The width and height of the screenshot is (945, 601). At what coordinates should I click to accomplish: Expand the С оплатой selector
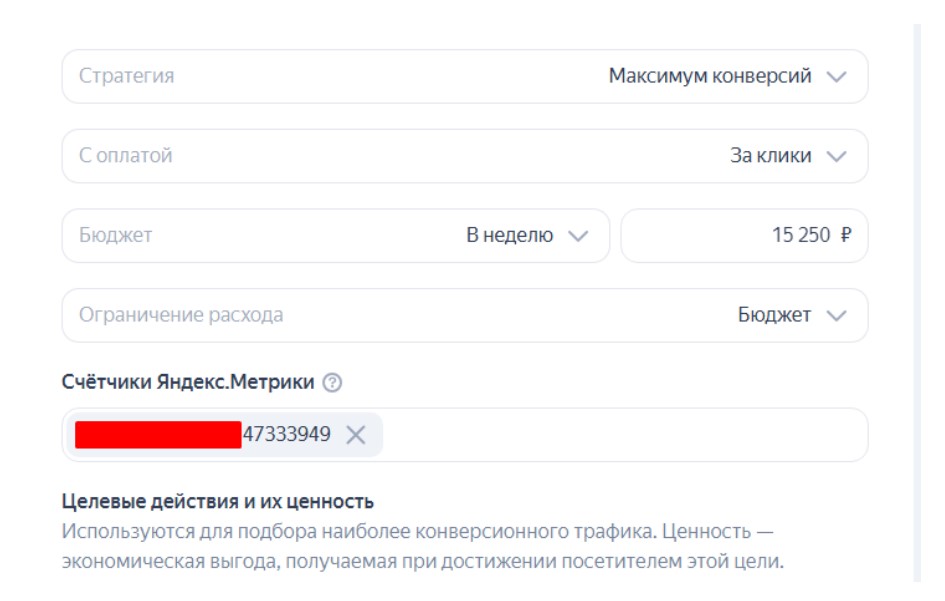[464, 157]
